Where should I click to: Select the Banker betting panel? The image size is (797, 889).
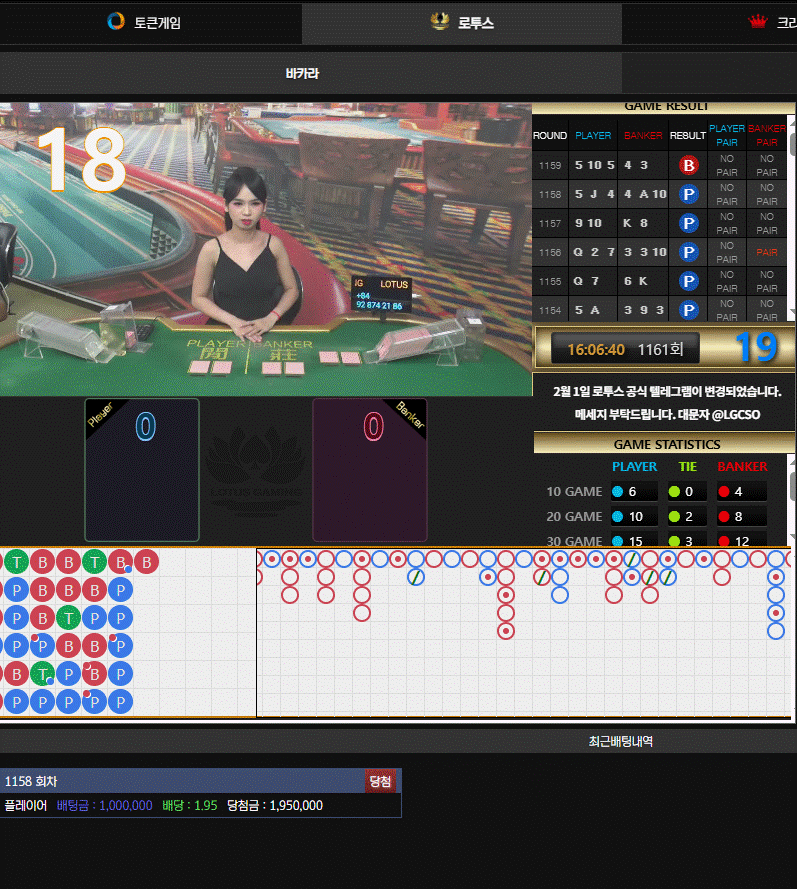(369, 470)
